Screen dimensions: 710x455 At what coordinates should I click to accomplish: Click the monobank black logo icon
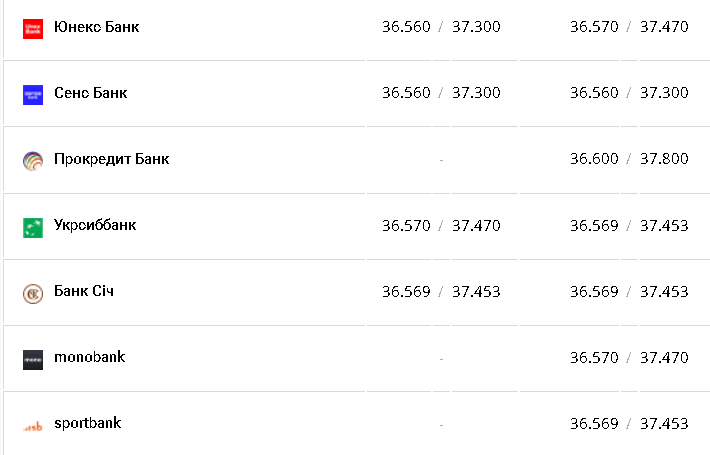[33, 359]
